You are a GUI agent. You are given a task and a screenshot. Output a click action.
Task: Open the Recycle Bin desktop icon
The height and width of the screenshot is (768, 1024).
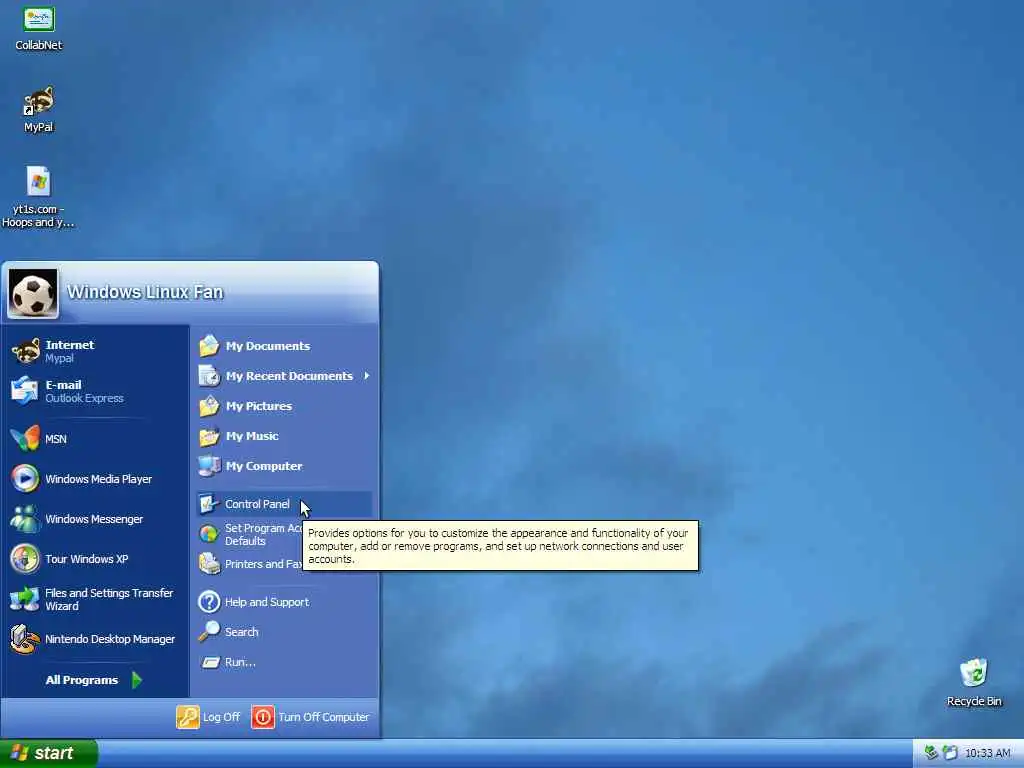pos(974,673)
